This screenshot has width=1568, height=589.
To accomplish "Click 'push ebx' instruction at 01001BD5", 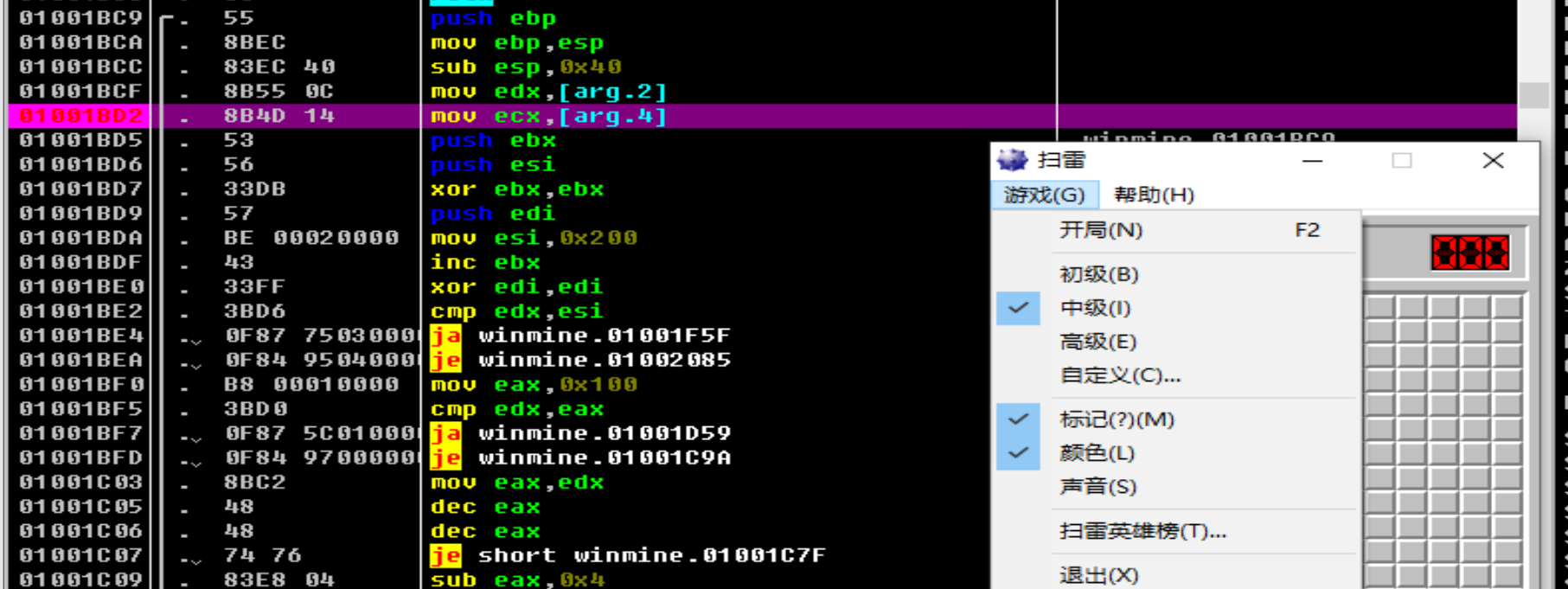I will click(x=493, y=140).
